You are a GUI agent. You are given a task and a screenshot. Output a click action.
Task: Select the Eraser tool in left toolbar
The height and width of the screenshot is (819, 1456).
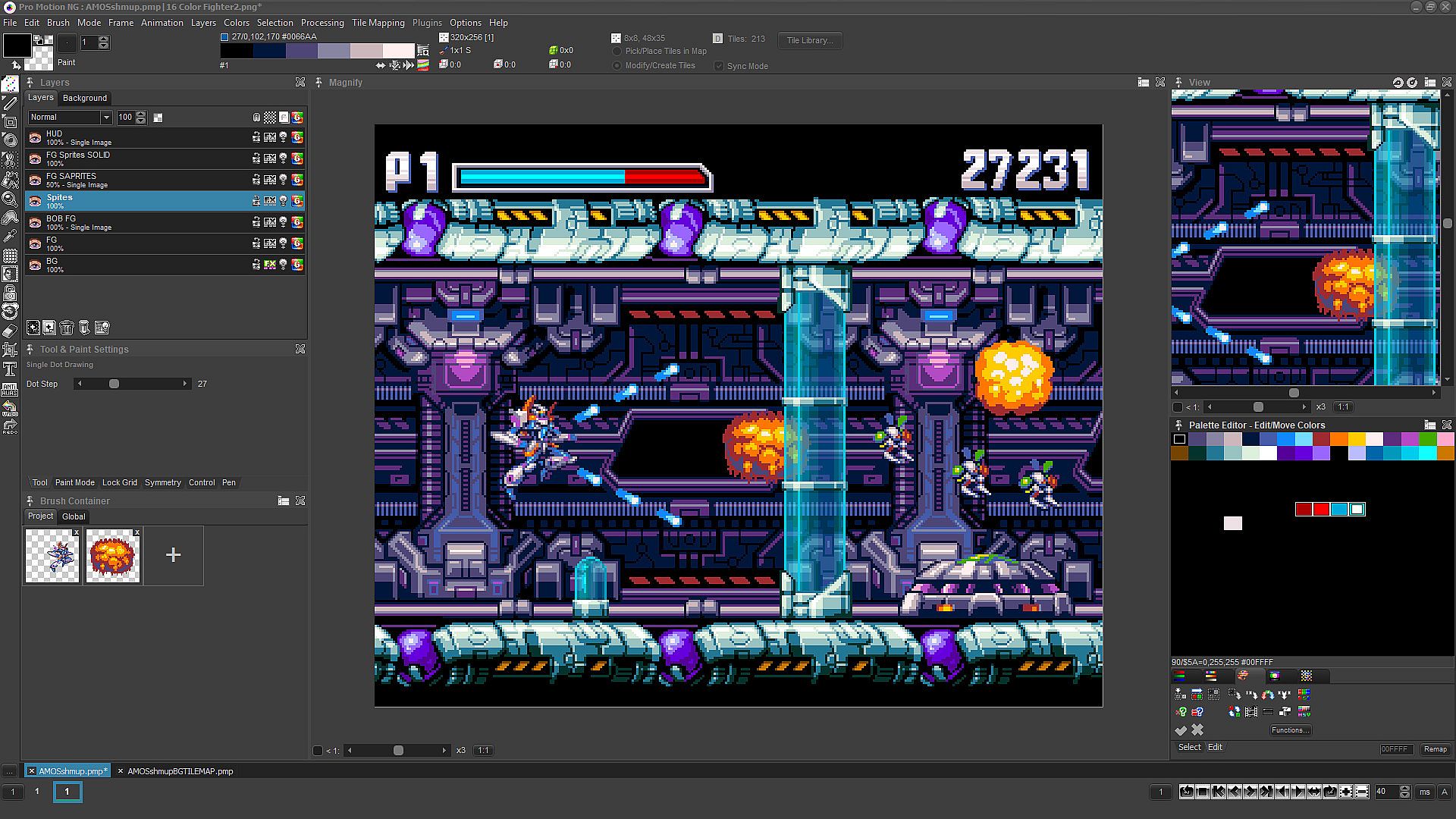[x=10, y=331]
